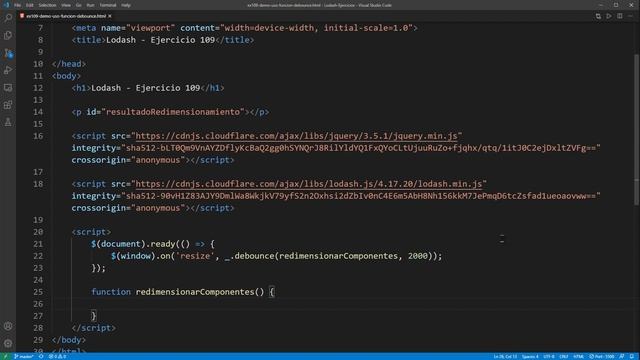Synchronize changes from status bar
This screenshot has height=360, width=640.
tap(41, 356)
